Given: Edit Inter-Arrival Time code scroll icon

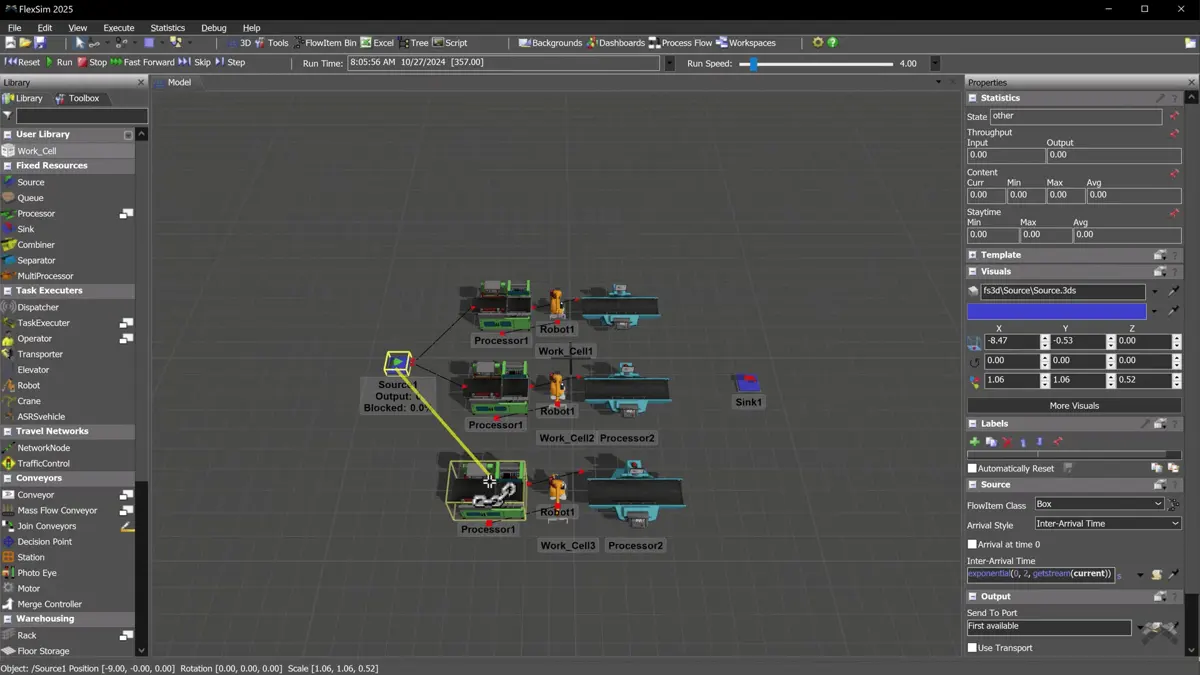Looking at the screenshot, I should 1157,574.
